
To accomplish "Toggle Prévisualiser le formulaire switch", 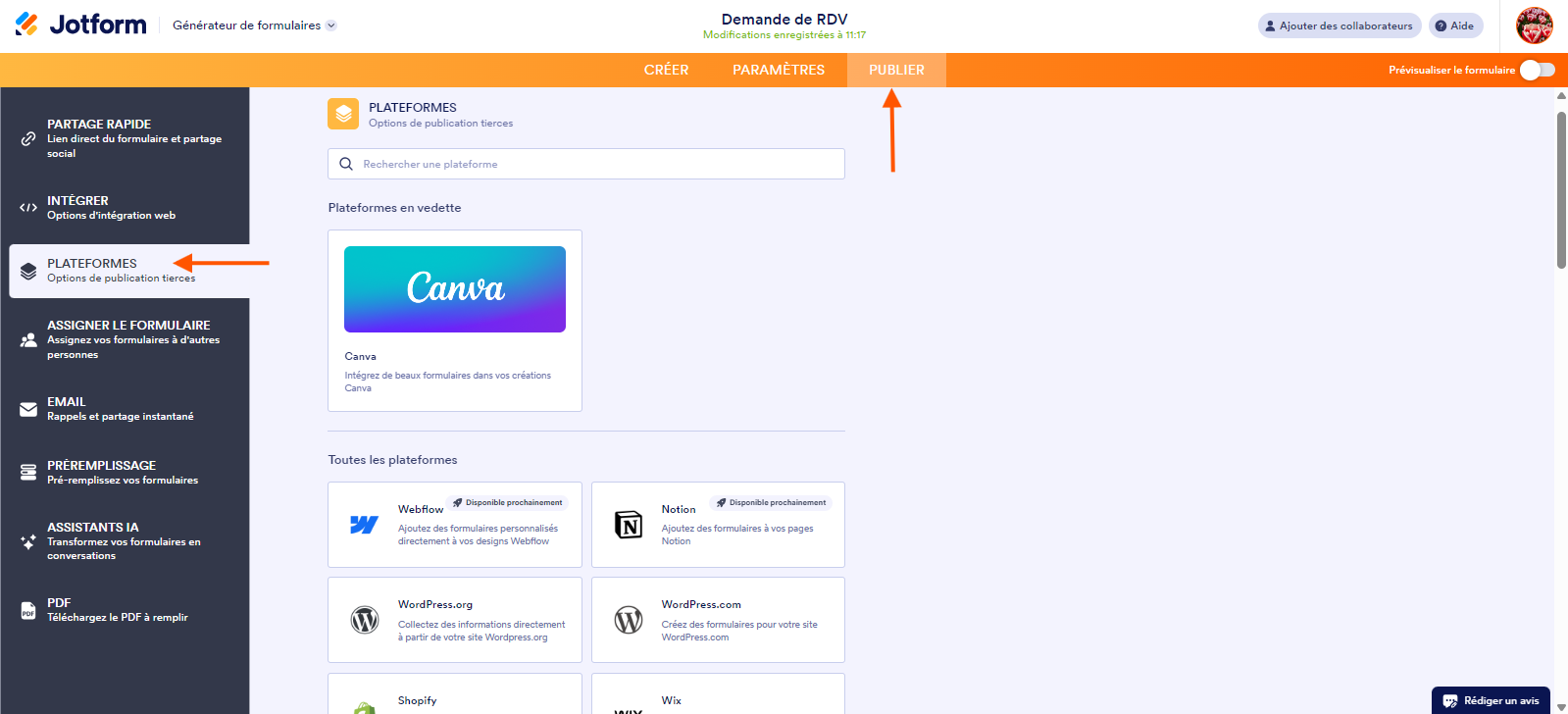I will (x=1538, y=70).
